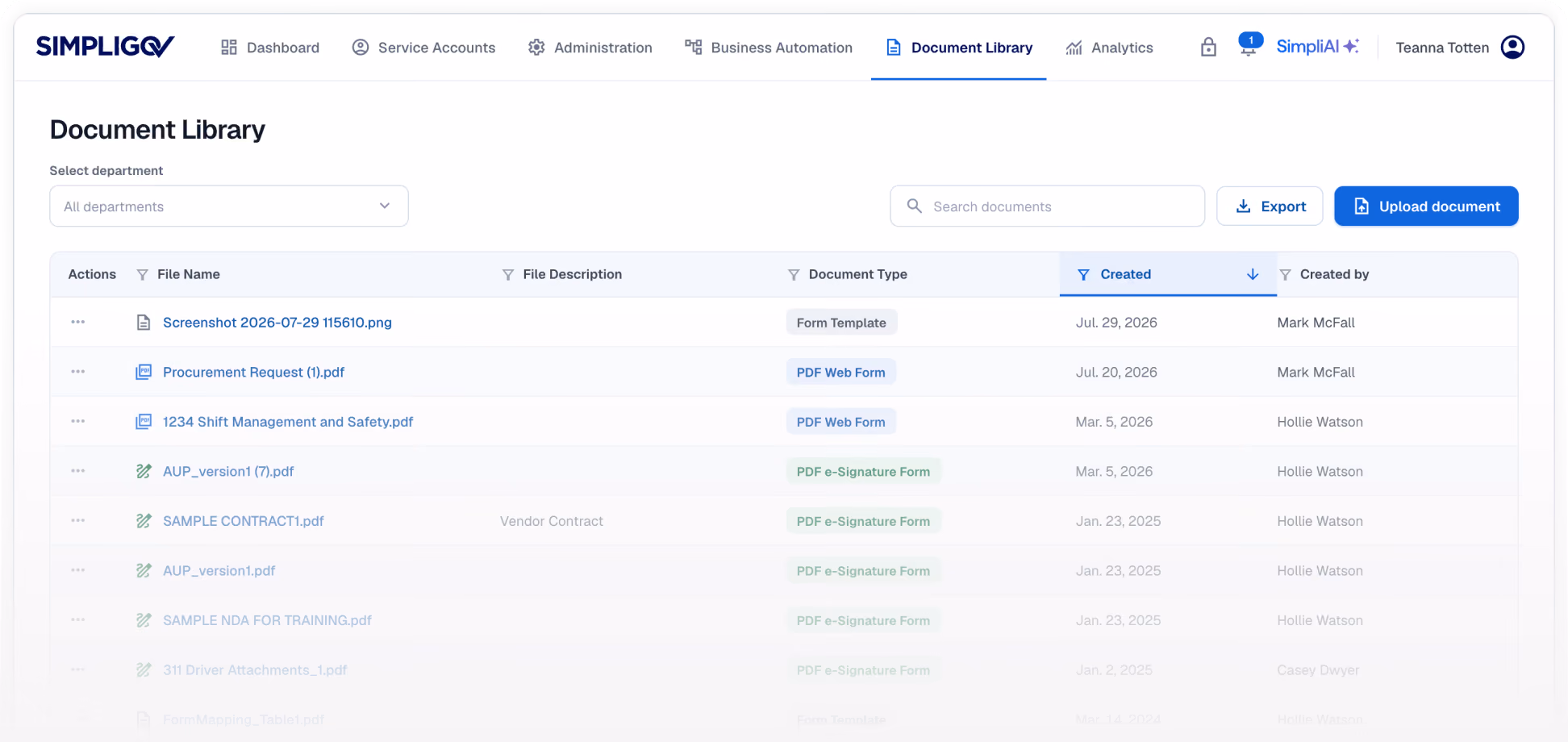The image size is (1568, 742).
Task: Open actions menu for AUP_version1 (7).pdf row
Action: (78, 471)
